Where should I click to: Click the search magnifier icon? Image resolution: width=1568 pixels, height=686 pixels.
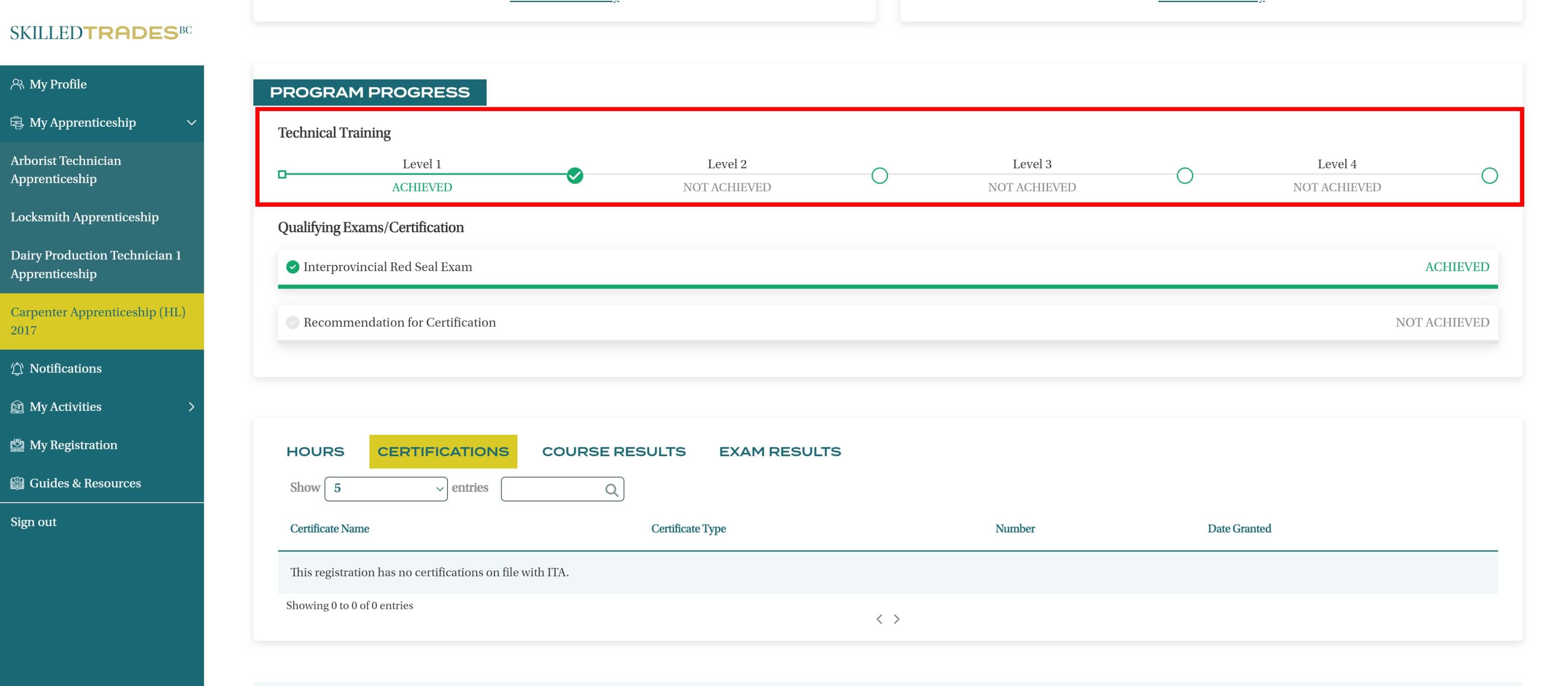coord(611,489)
